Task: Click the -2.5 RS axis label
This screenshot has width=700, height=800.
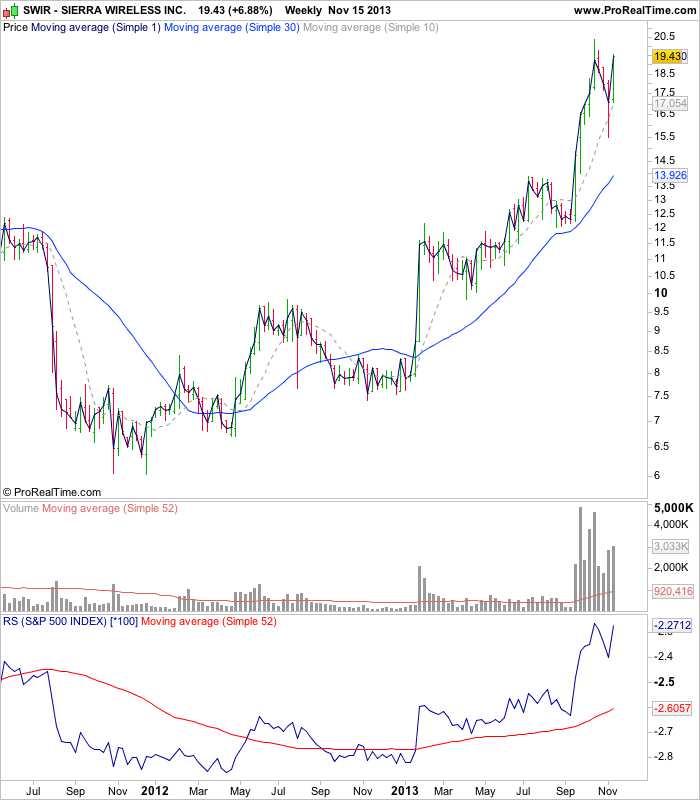Action: tap(664, 682)
